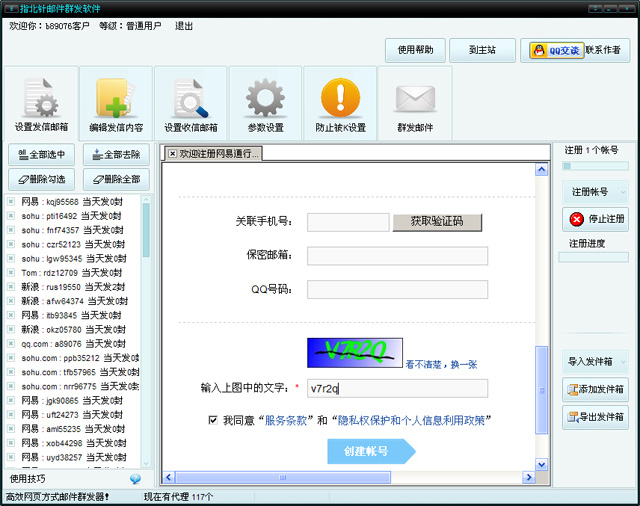Click the captcha text field containing v7r2q
640x506 pixels.
point(397,388)
